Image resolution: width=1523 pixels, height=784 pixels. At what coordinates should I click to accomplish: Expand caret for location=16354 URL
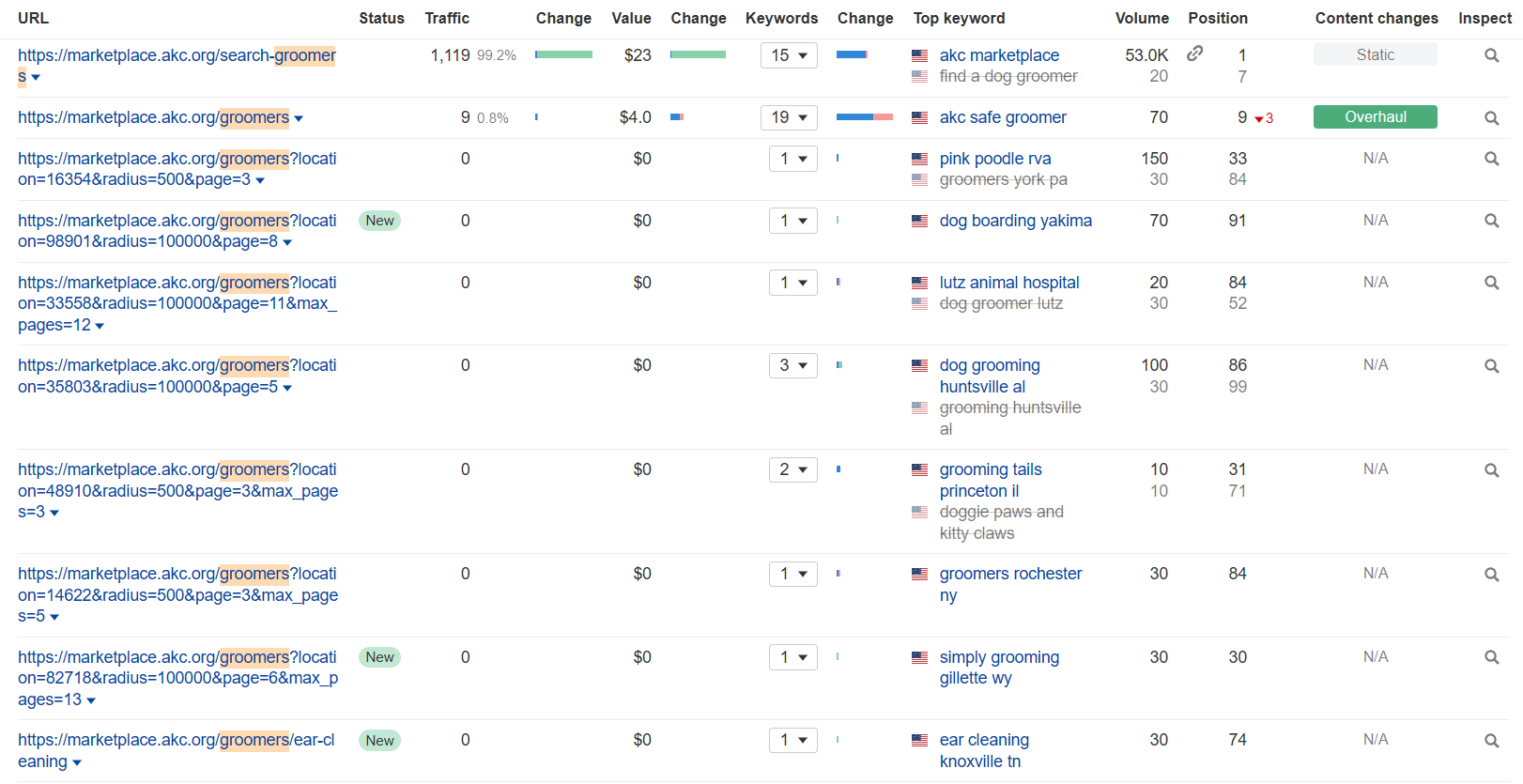(260, 181)
